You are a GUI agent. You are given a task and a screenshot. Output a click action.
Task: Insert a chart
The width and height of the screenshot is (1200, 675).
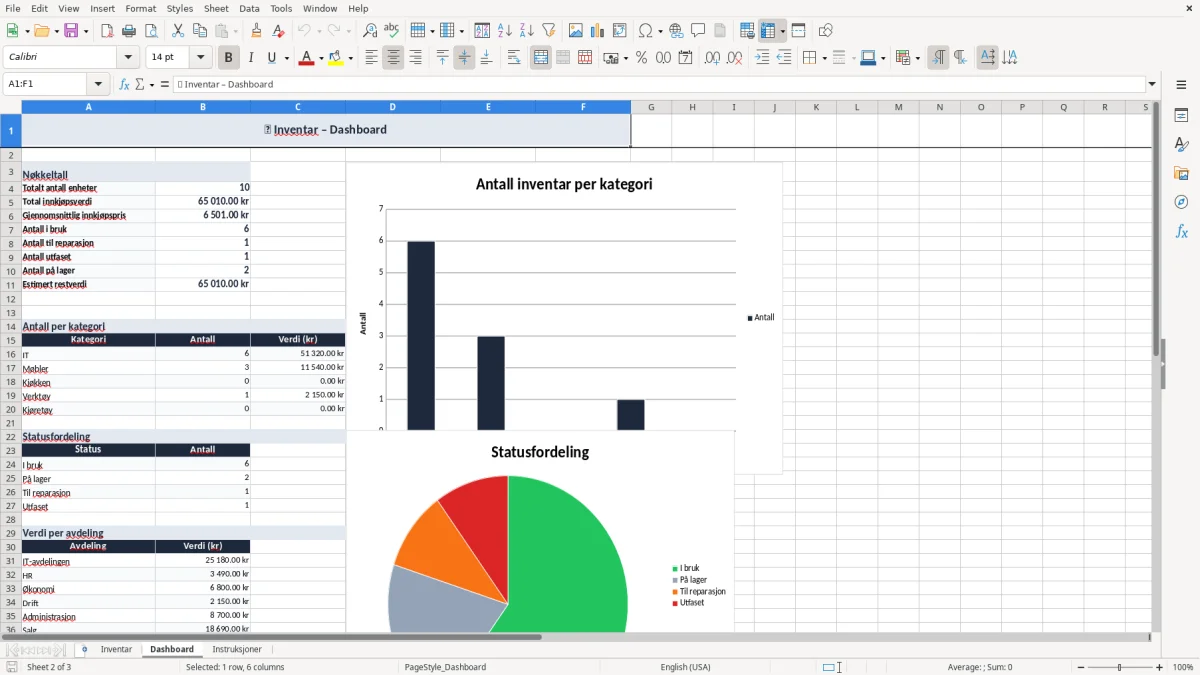(598, 31)
